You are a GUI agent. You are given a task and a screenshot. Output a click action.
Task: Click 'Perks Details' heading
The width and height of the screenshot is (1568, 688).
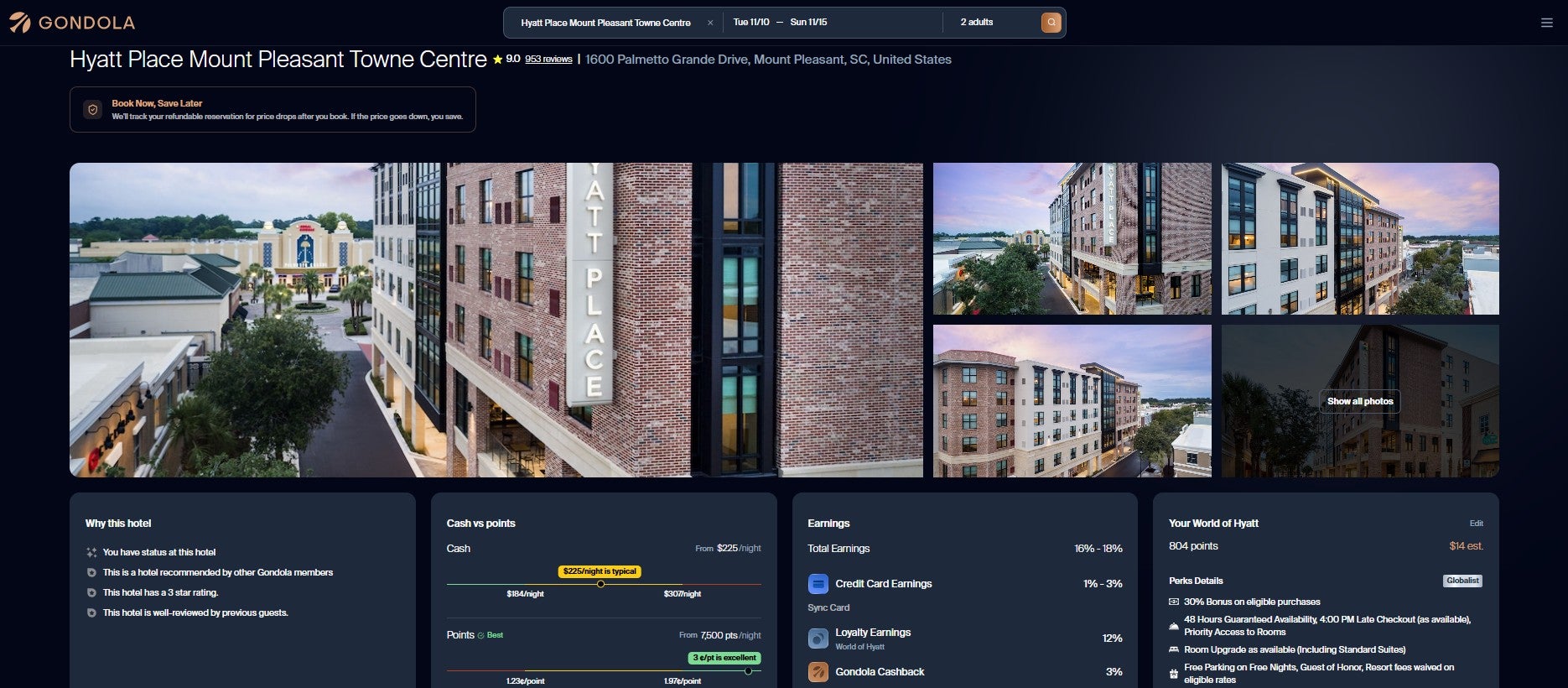[x=1196, y=581]
